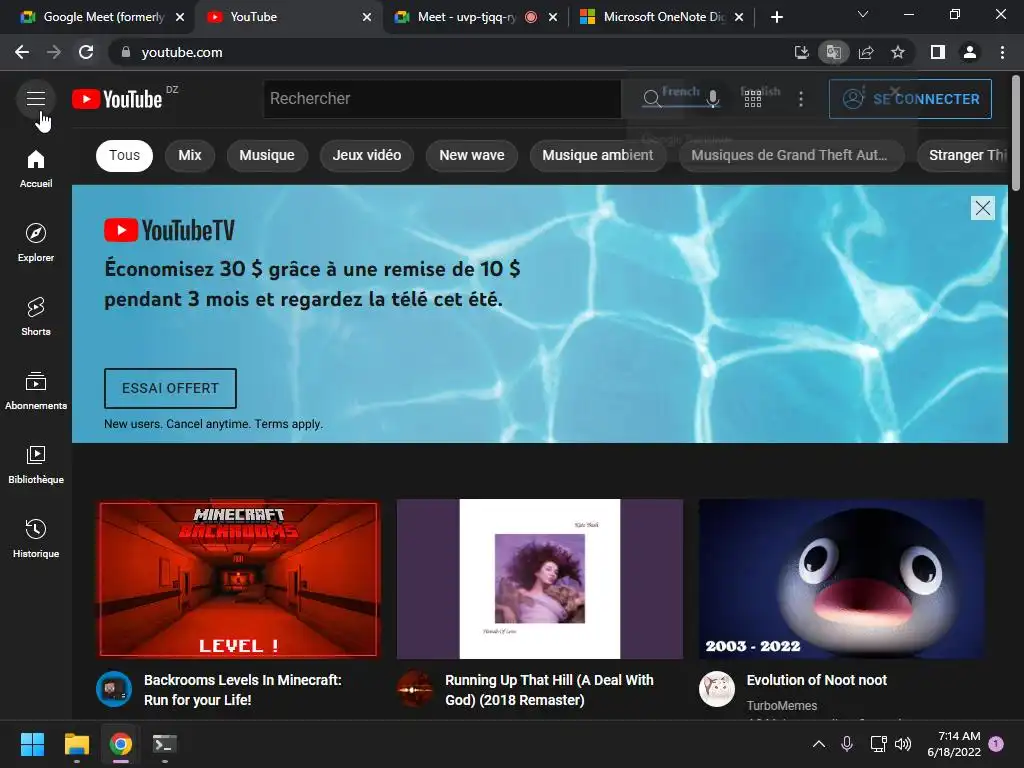Close the YouTube TV banner
The width and height of the screenshot is (1024, 768).
tap(982, 208)
